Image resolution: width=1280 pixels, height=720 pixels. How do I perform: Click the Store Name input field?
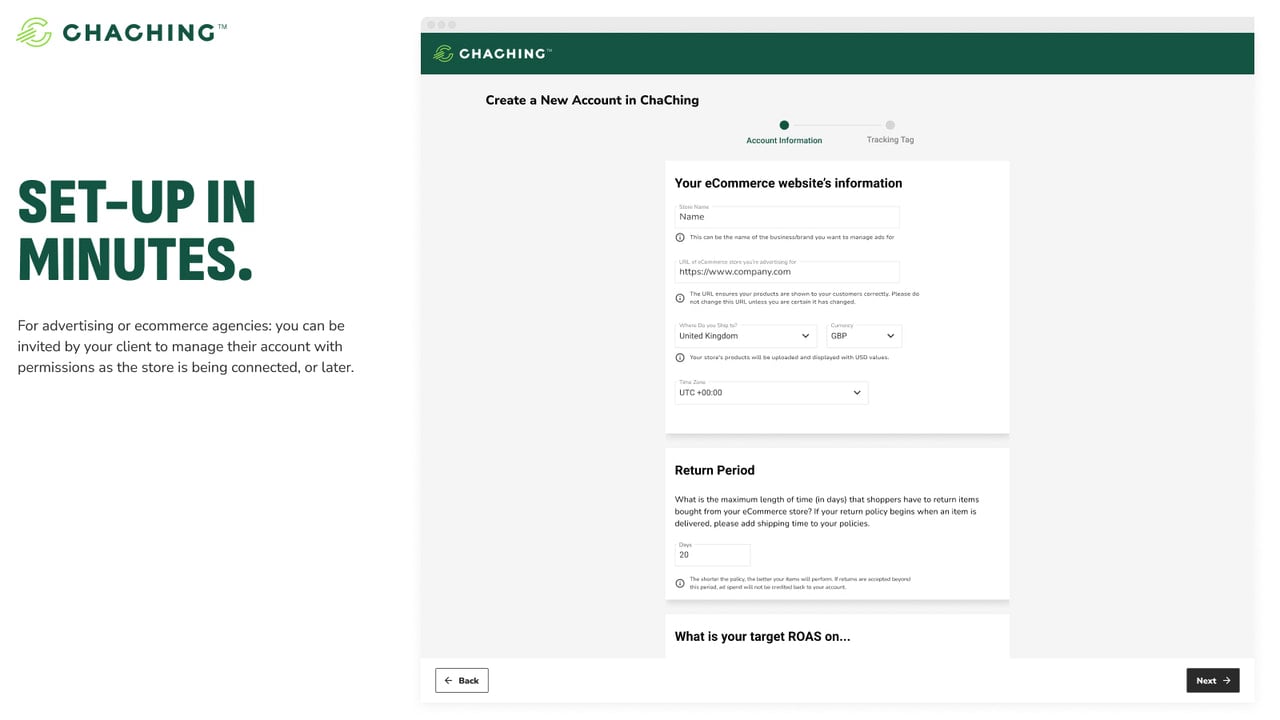787,216
